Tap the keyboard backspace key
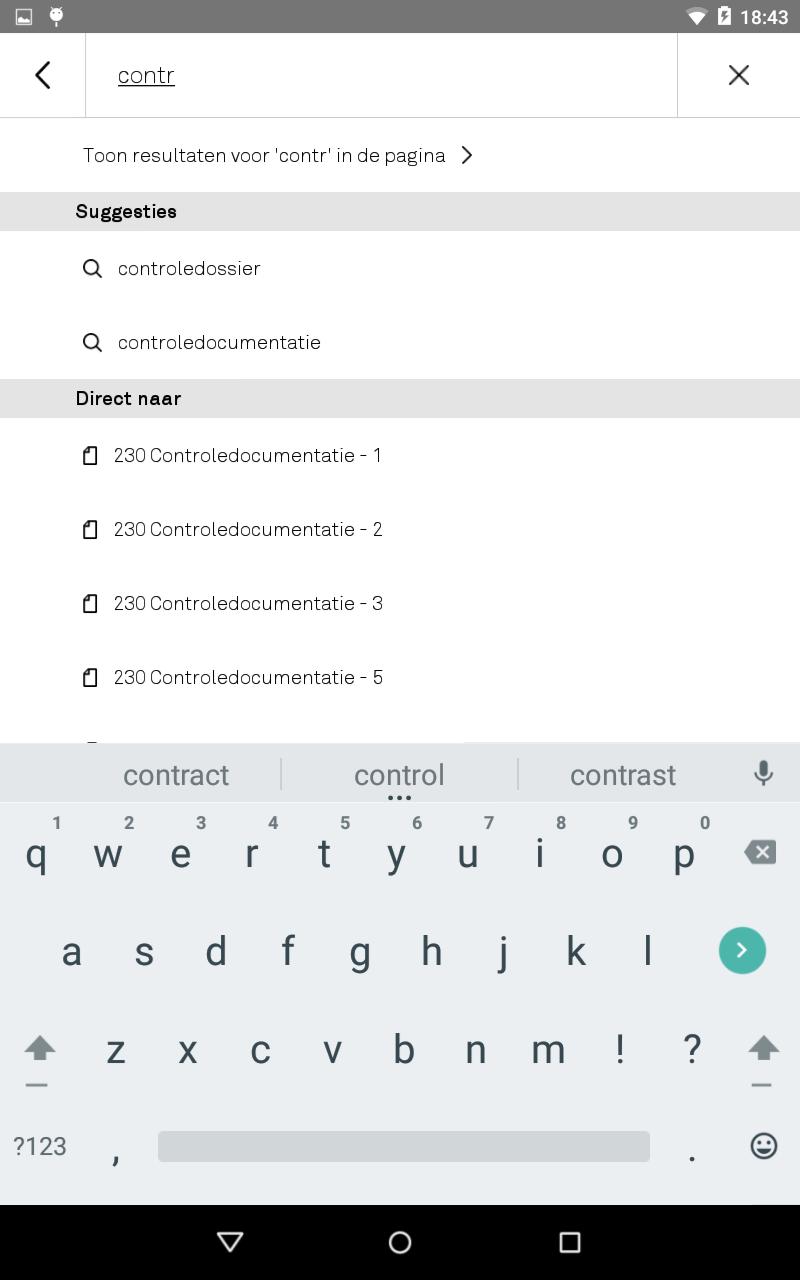This screenshot has width=800, height=1280. pos(760,852)
